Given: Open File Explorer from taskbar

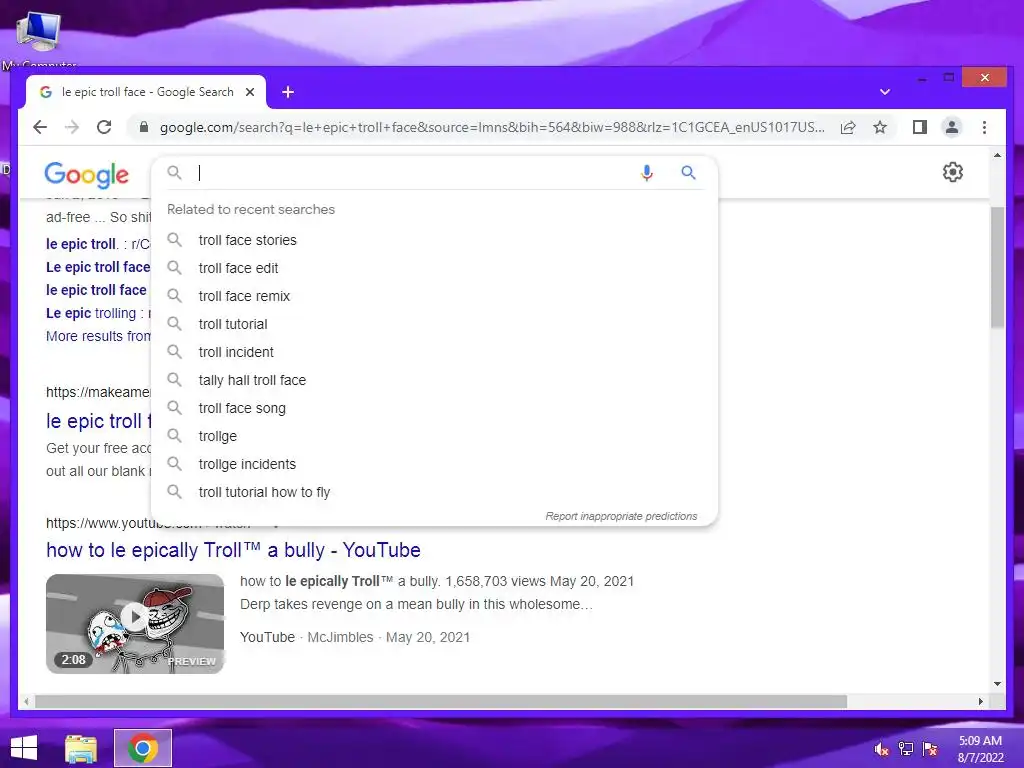Looking at the screenshot, I should point(81,748).
